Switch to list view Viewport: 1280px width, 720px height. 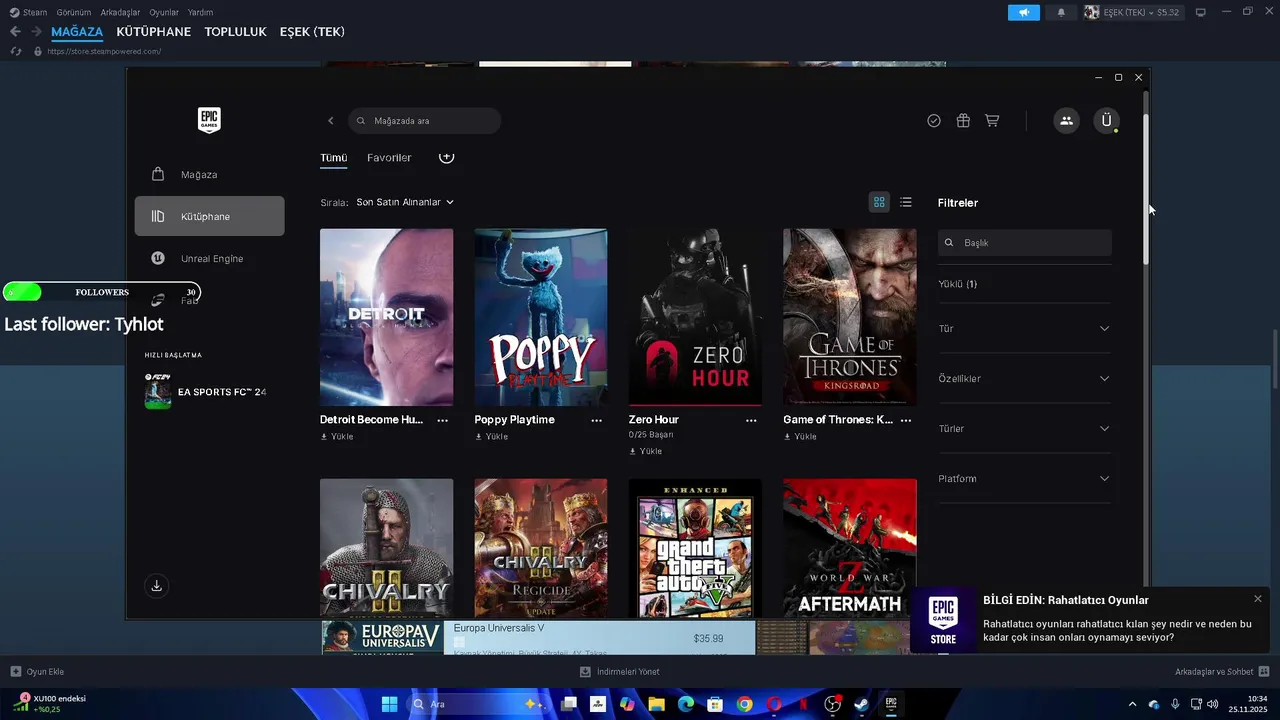click(906, 202)
